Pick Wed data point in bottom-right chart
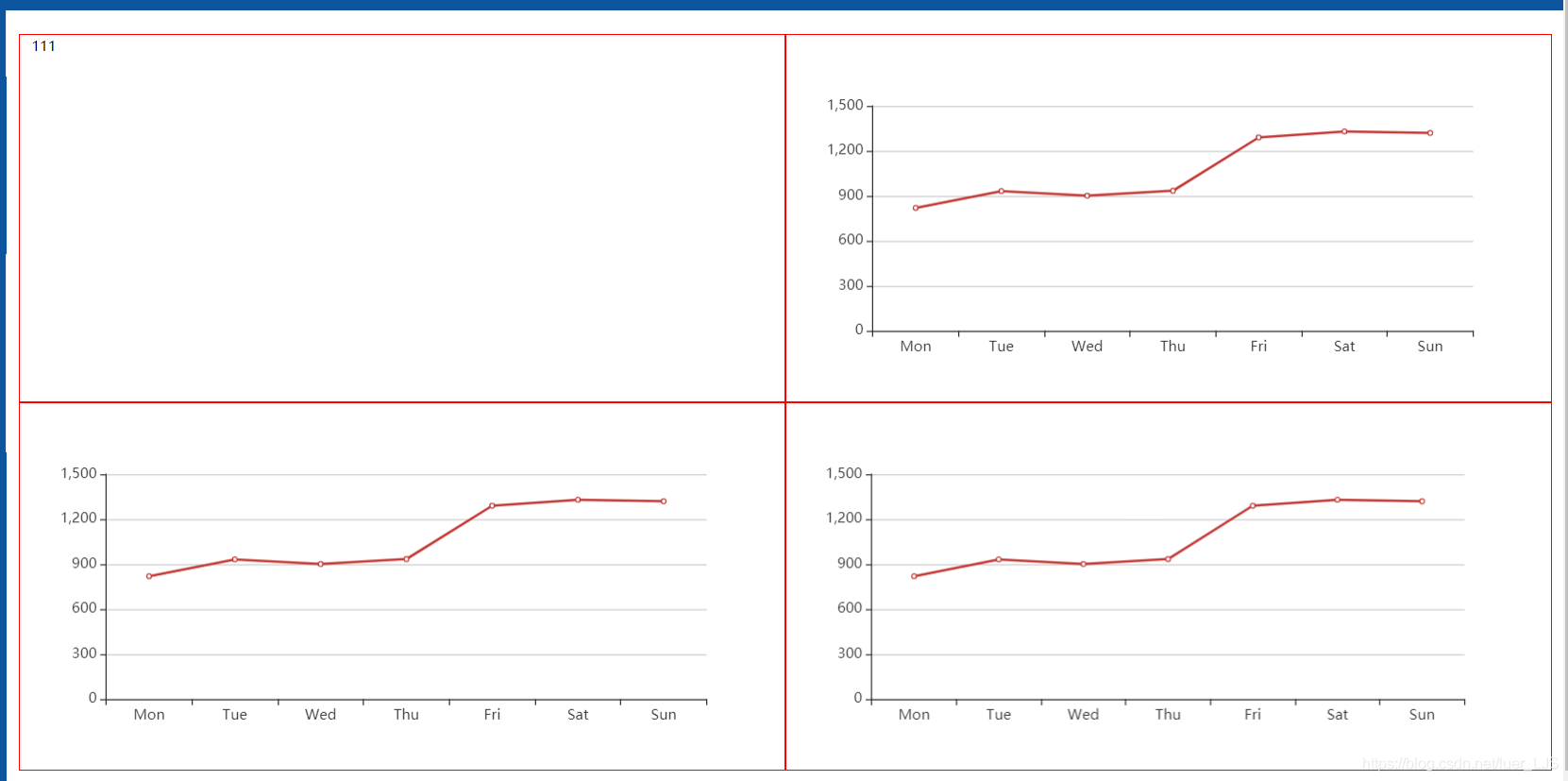This screenshot has height=781, width=1568. click(x=1084, y=564)
